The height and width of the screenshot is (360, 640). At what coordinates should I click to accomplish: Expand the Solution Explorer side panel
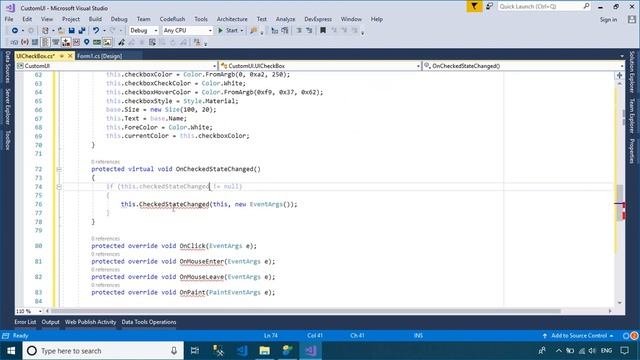click(632, 72)
